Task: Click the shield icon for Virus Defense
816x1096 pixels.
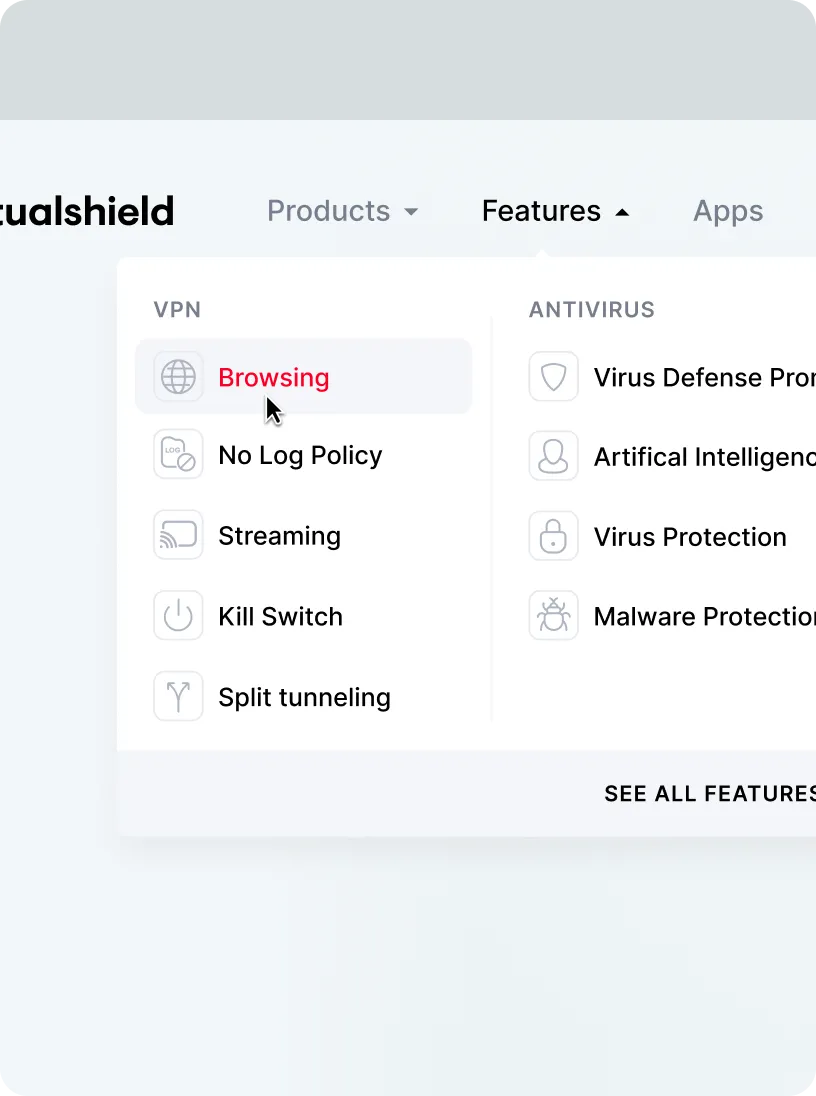Action: pyautogui.click(x=553, y=376)
